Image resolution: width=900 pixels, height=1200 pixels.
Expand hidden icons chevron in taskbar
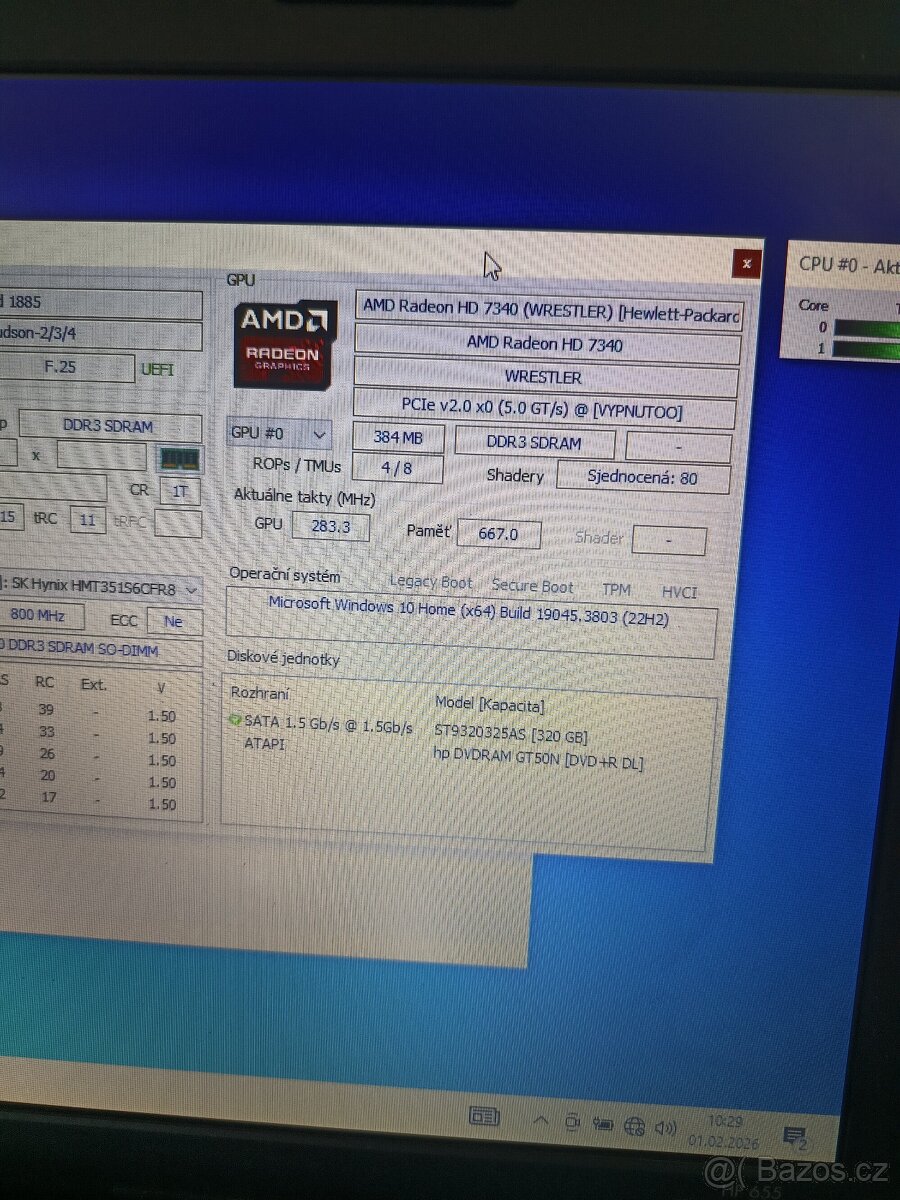tap(541, 1122)
